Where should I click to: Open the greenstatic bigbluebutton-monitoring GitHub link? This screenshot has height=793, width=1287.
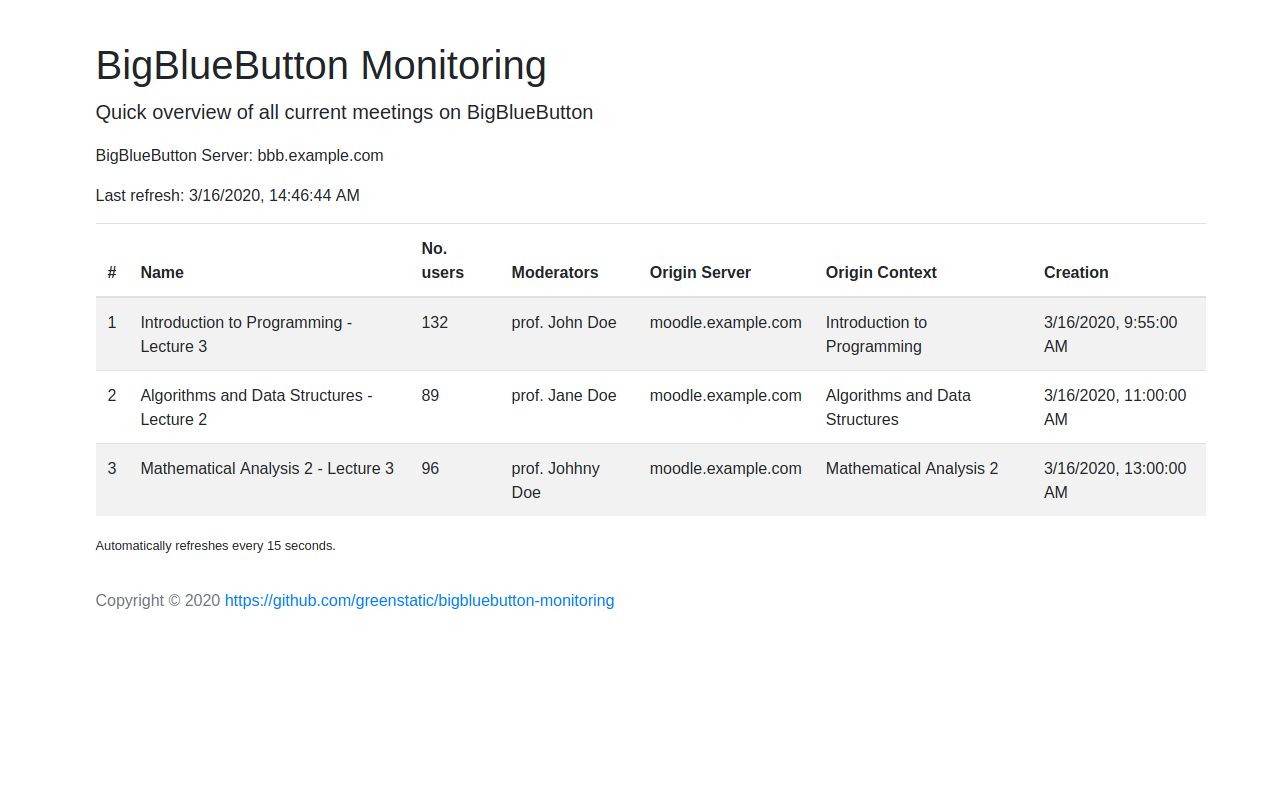pos(419,601)
